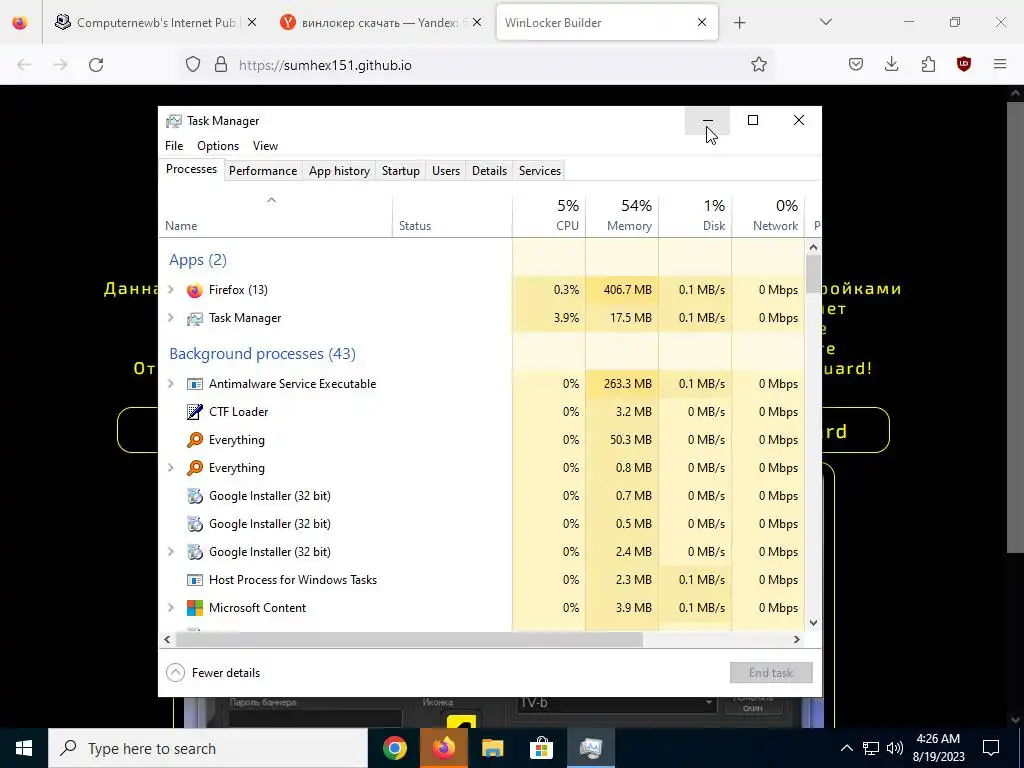
Task: Click the Firefox icon in Apps list
Action: (195, 290)
